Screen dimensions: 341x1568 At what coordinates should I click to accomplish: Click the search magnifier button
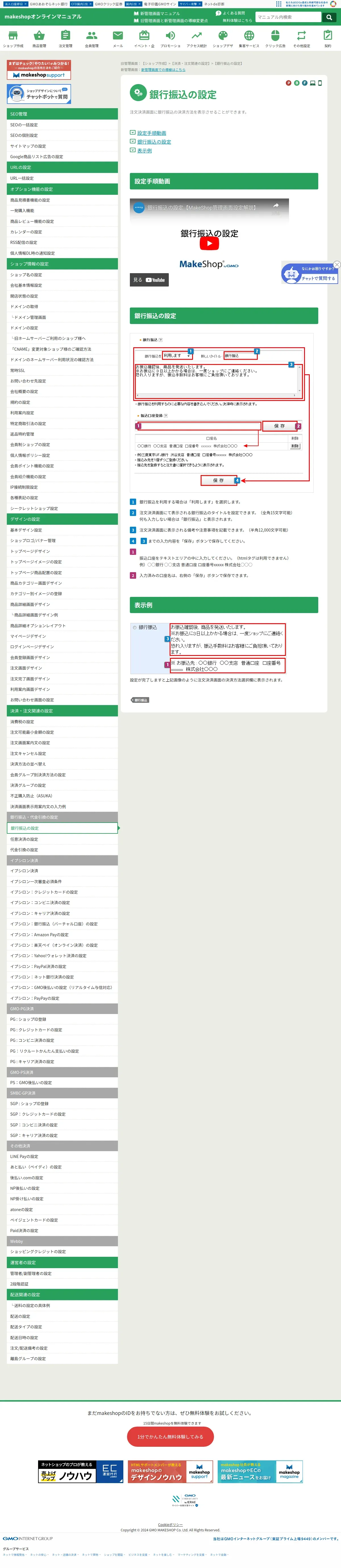pyautogui.click(x=329, y=17)
